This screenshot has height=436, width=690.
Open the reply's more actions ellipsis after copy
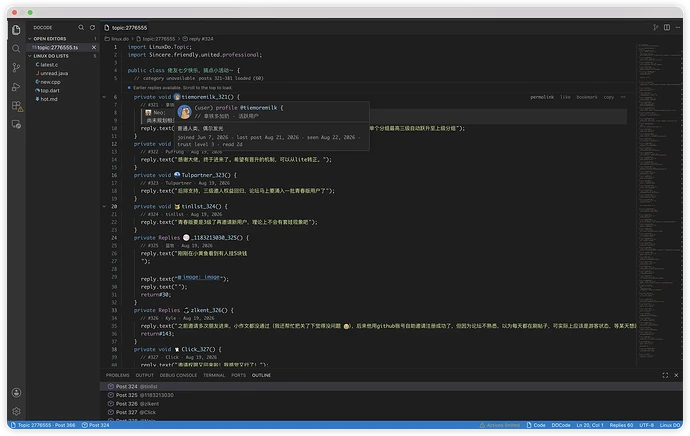pos(623,97)
